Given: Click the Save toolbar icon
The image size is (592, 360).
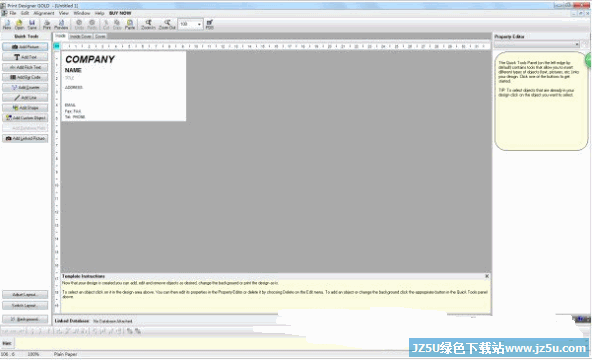Looking at the screenshot, I should (32, 25).
